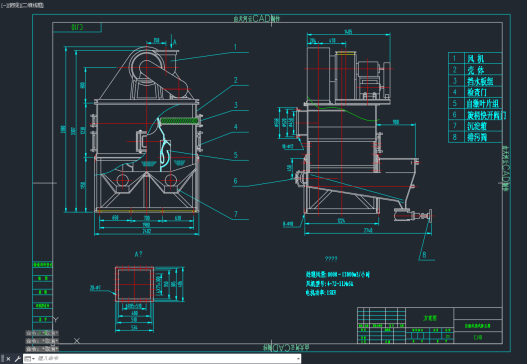
Task: Select the A section arrow label above the fan
Action: 175,42
